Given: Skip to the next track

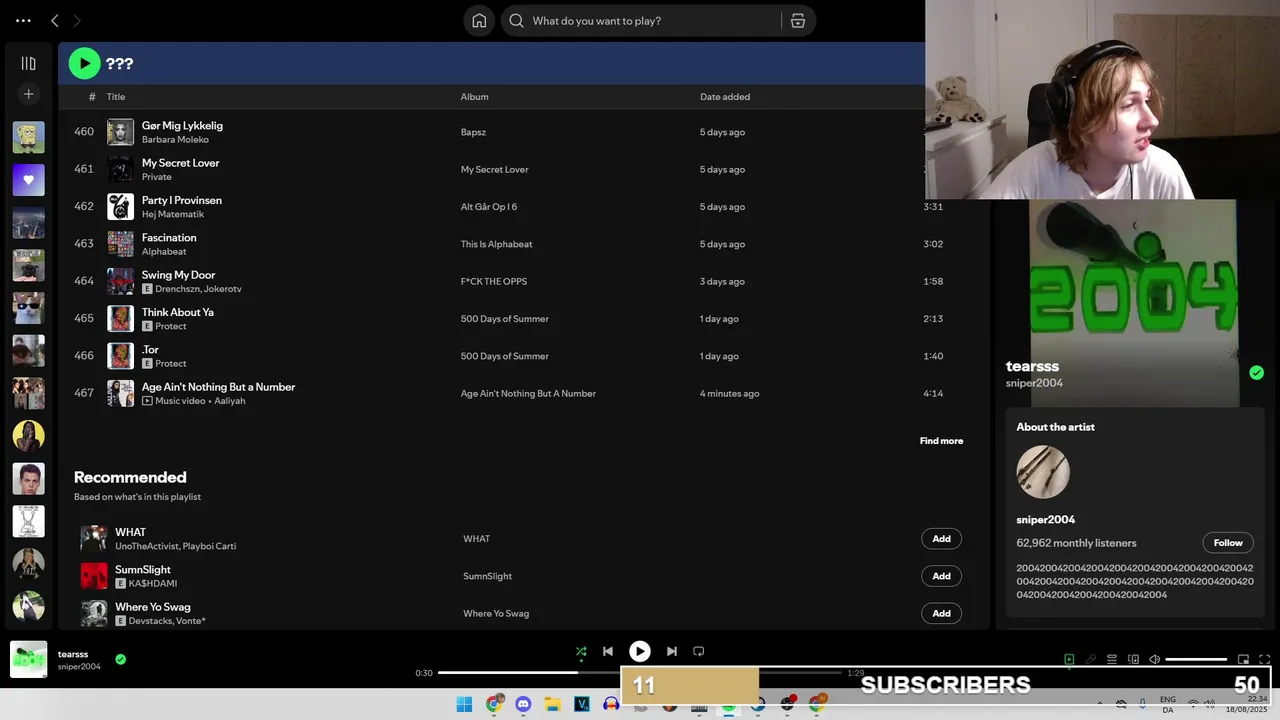Looking at the screenshot, I should [671, 651].
